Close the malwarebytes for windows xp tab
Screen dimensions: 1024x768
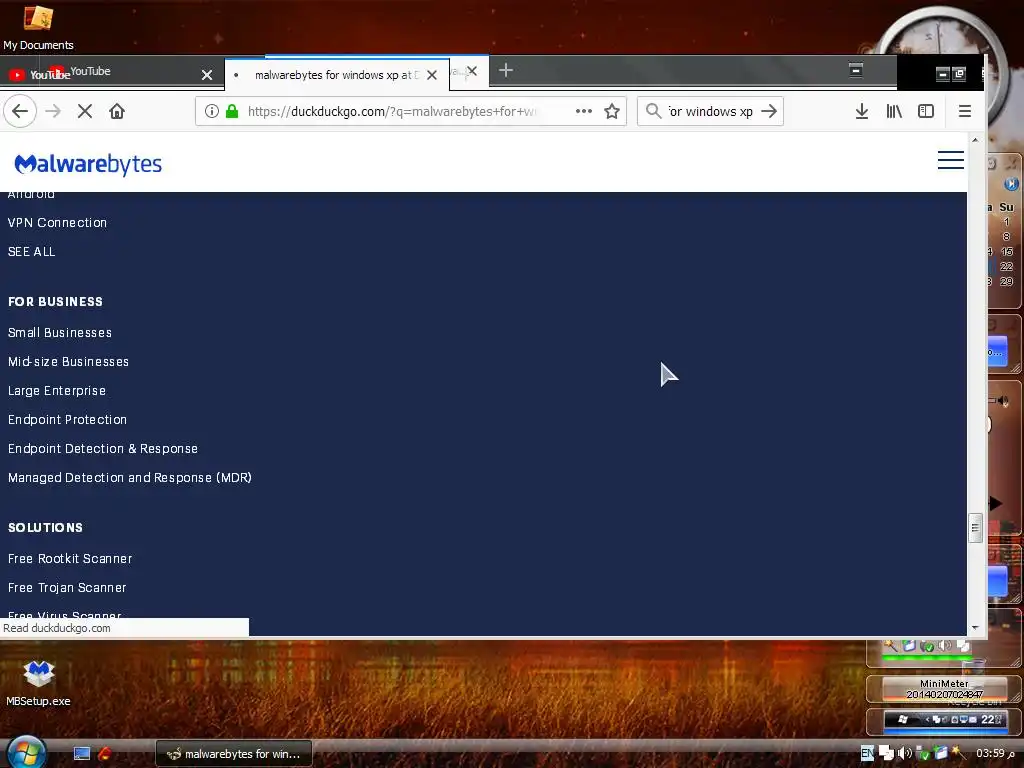[x=432, y=75]
